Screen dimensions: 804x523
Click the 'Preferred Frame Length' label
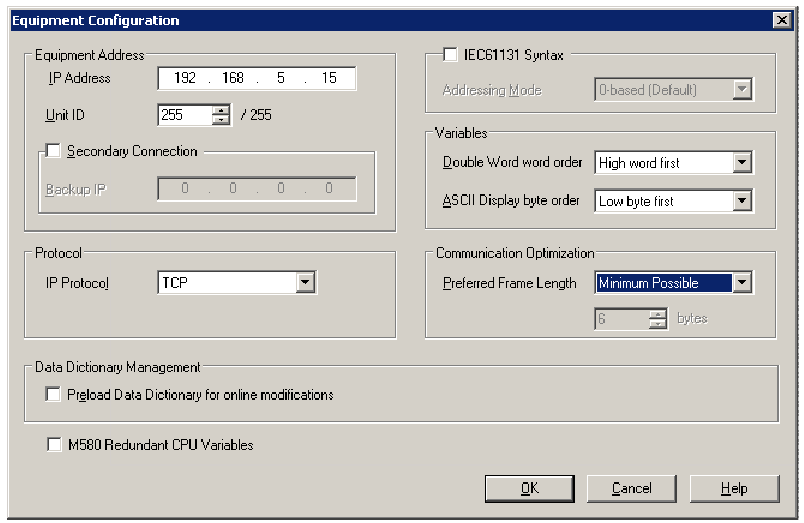point(510,283)
